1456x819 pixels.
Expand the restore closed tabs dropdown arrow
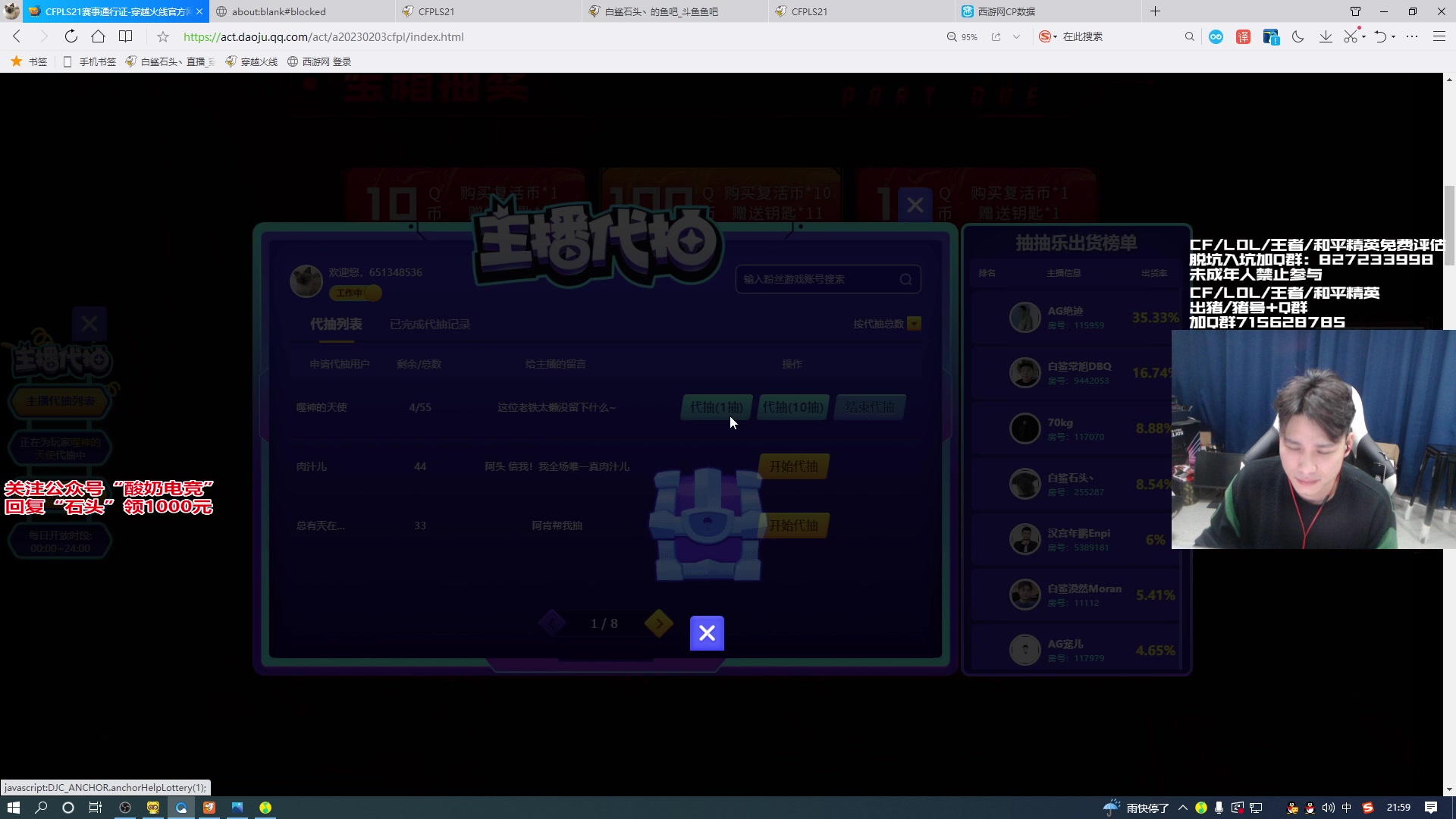point(1394,36)
